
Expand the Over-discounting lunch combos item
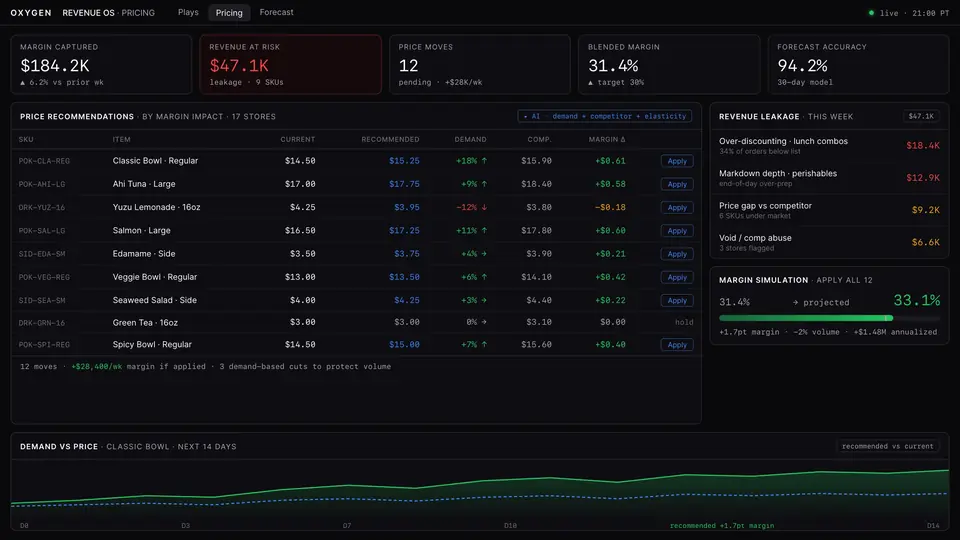[x=829, y=146]
